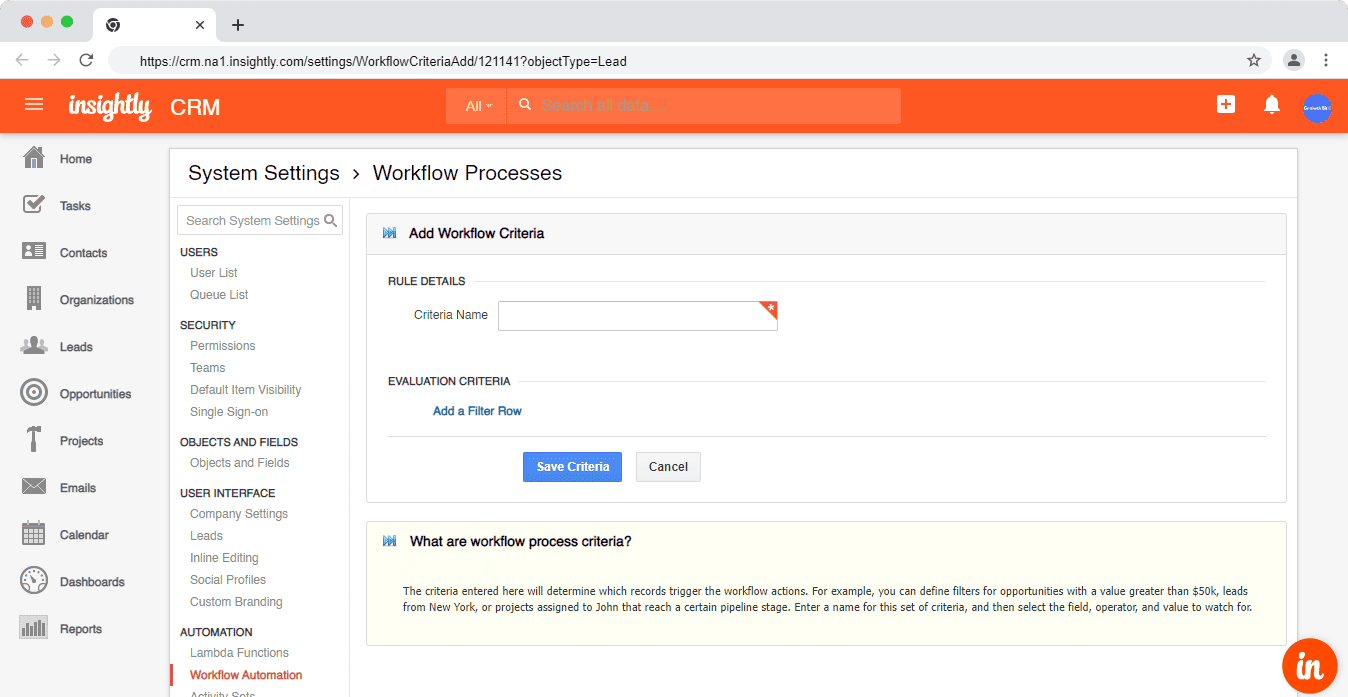
Task: Open notifications via the bell icon
Action: [x=1272, y=104]
